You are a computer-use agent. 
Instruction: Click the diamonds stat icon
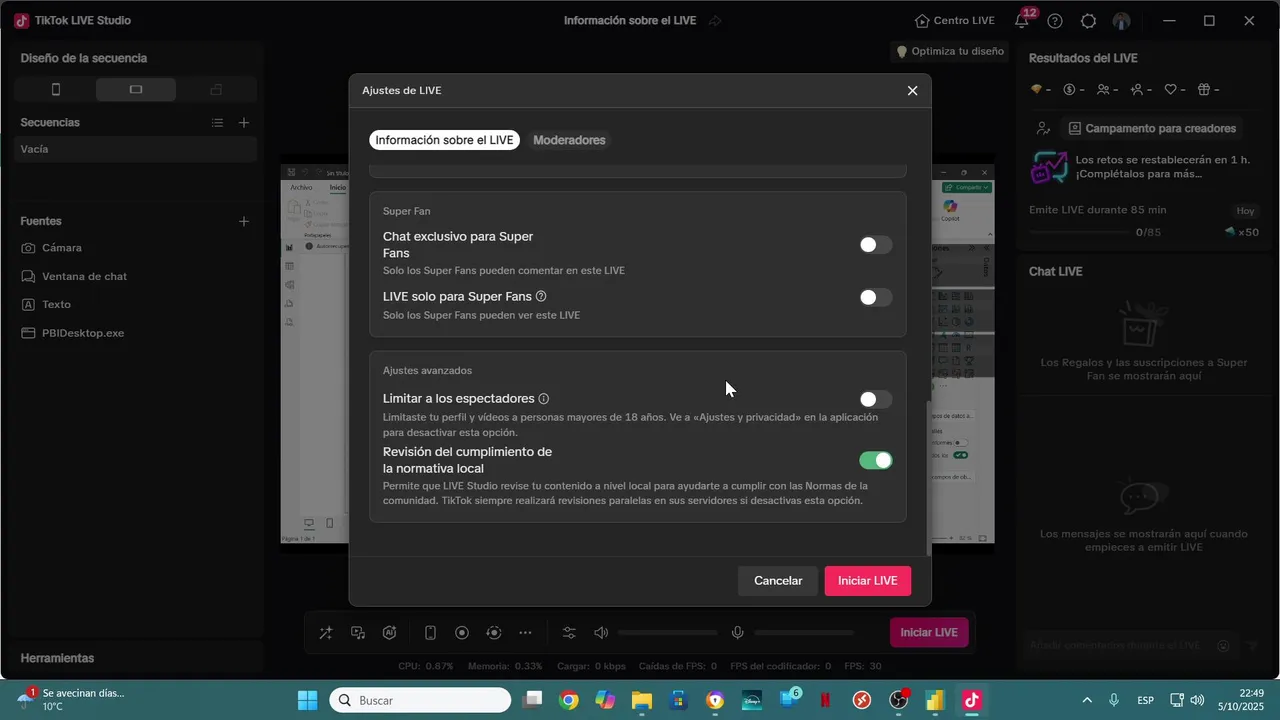click(1036, 89)
